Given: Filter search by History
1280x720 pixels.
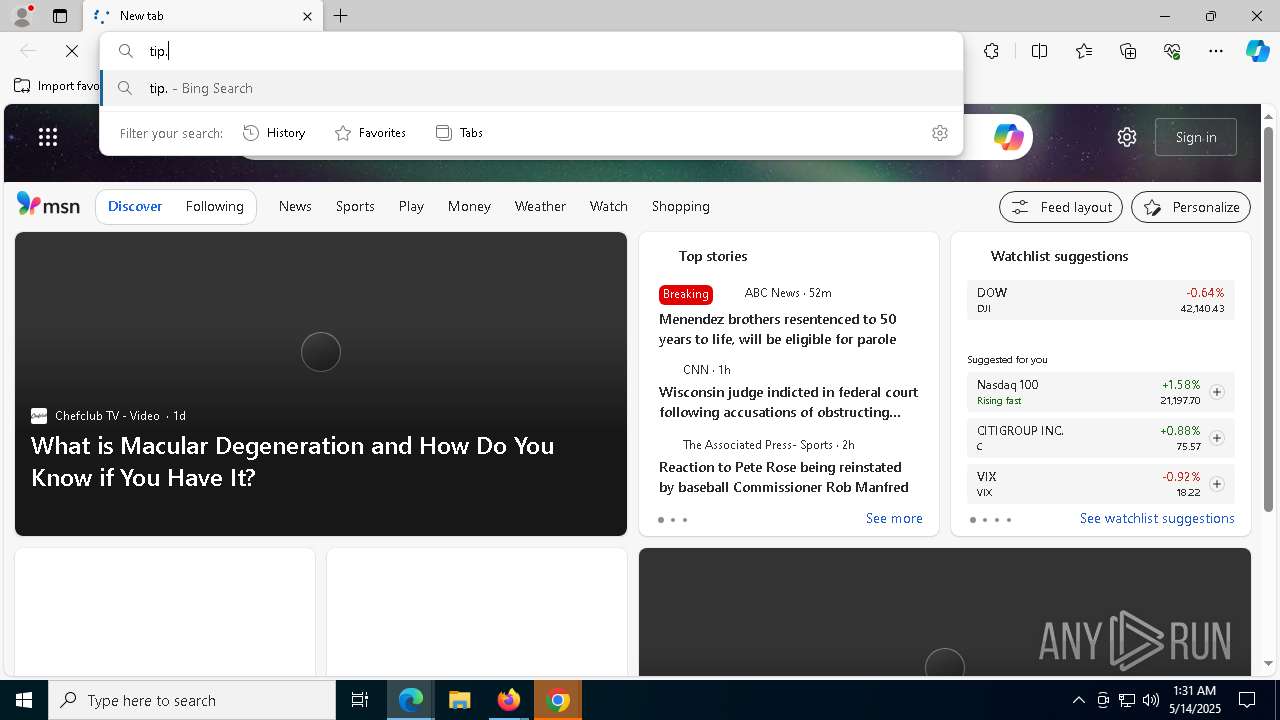Looking at the screenshot, I should coord(274,133).
